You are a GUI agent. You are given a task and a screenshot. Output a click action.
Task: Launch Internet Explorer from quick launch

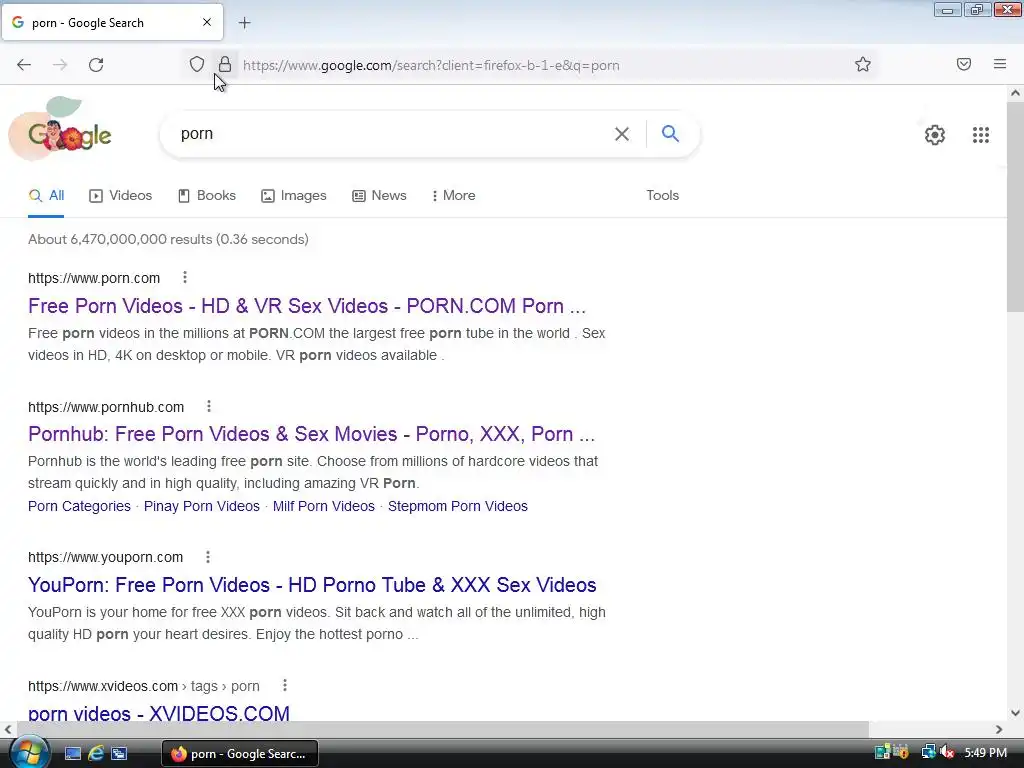[96, 754]
